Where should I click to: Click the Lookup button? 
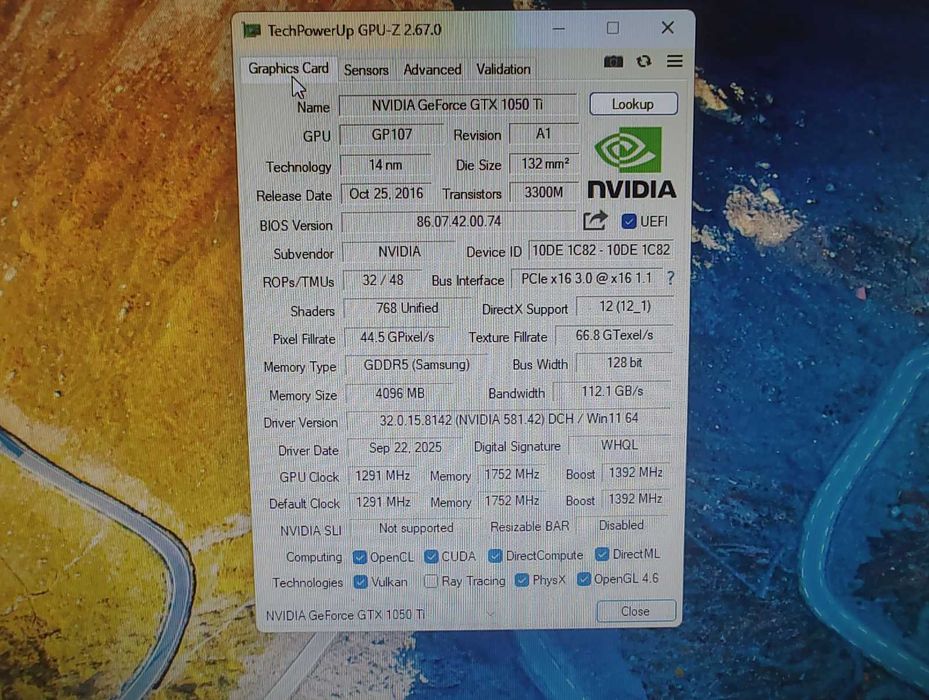pos(633,104)
